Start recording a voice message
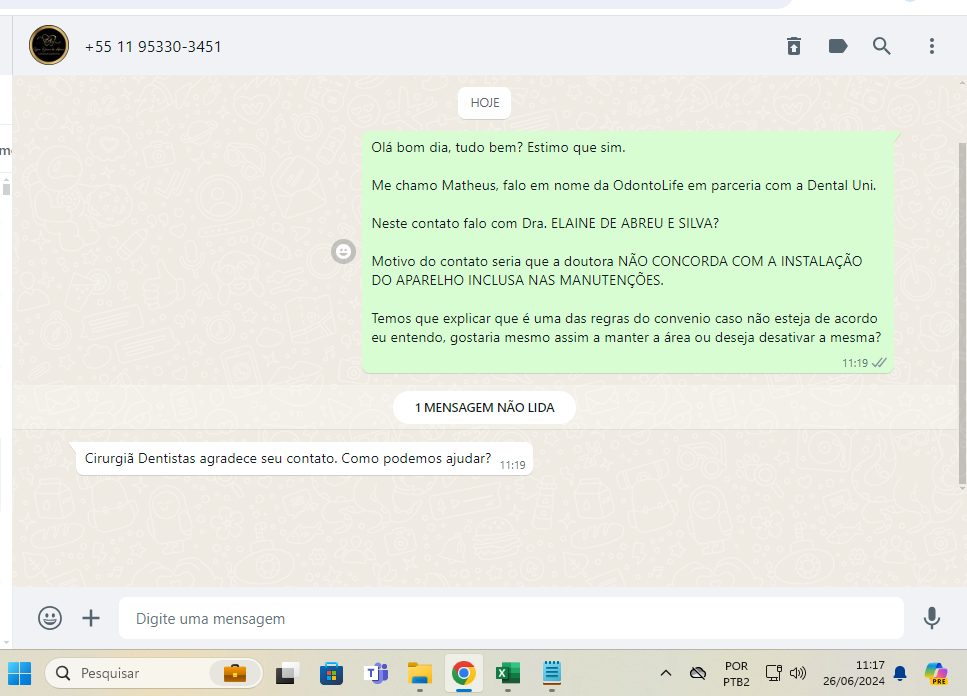The width and height of the screenshot is (967, 696). [931, 618]
